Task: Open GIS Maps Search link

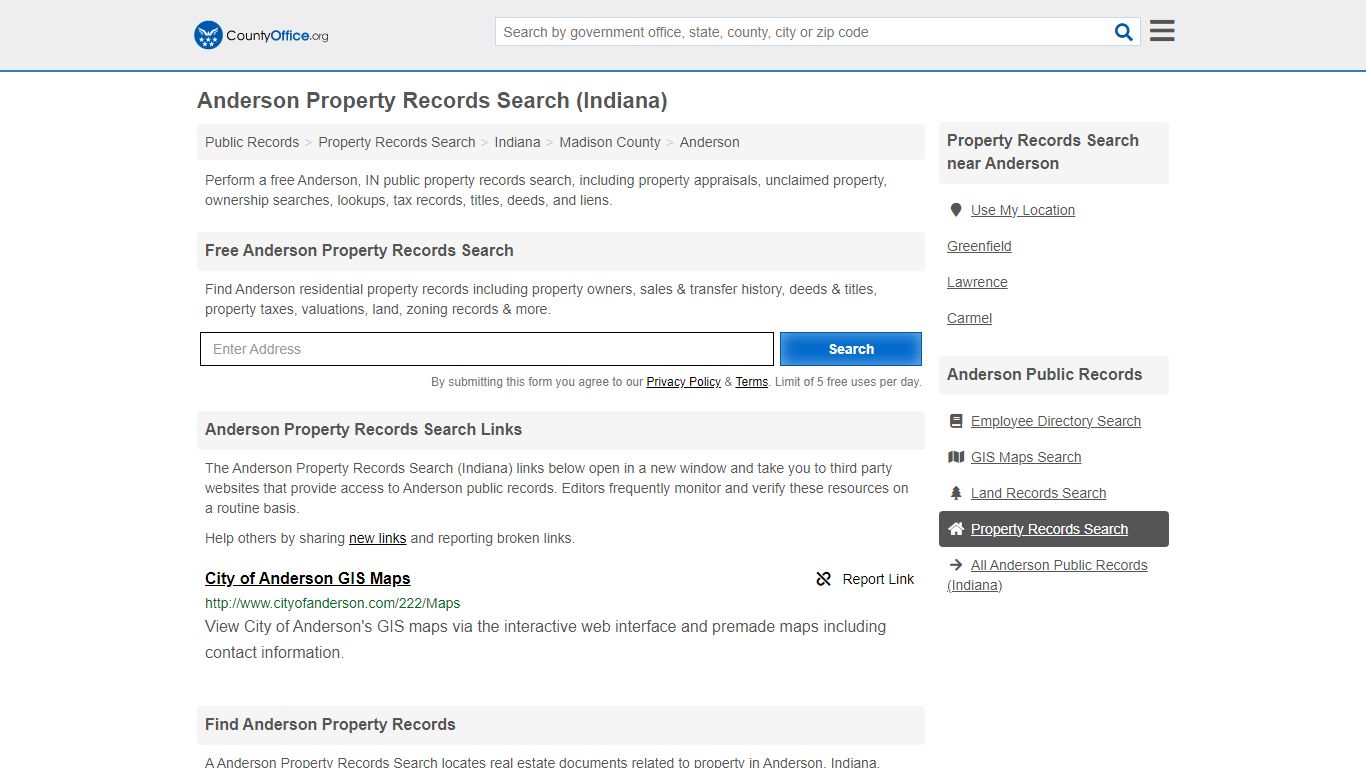Action: [1026, 457]
